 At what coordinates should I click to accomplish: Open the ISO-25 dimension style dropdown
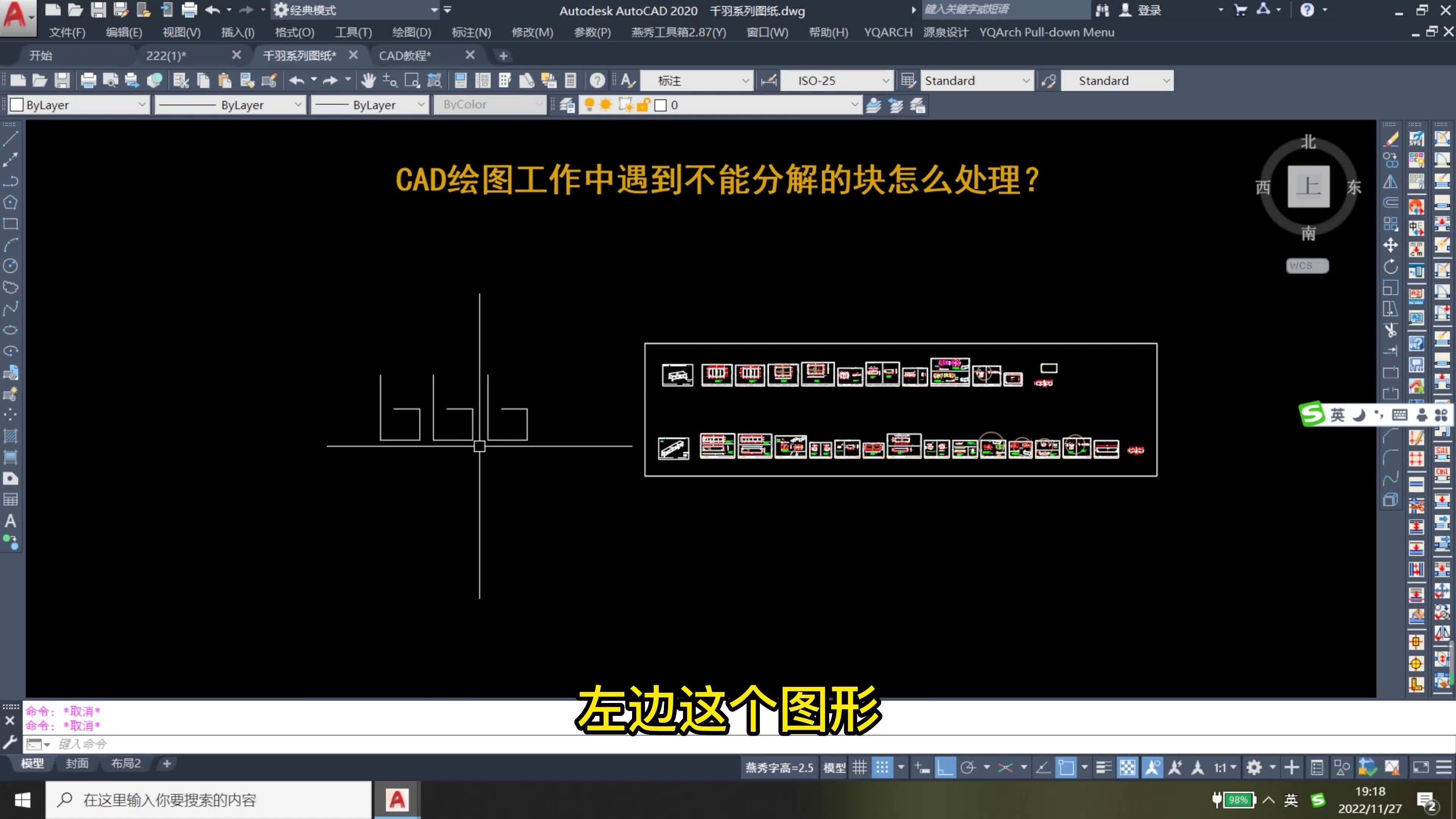click(836, 81)
